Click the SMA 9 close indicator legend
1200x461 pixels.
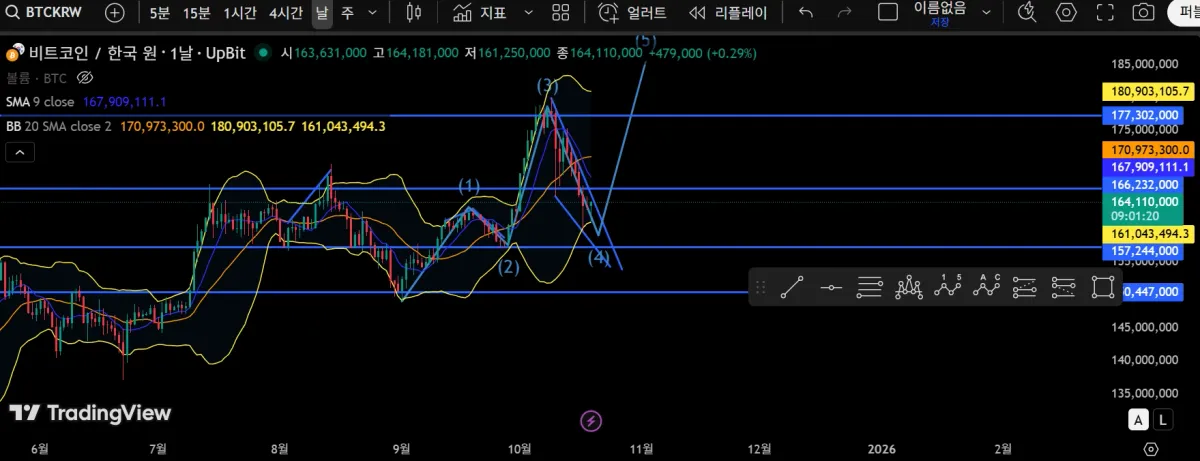(x=39, y=102)
